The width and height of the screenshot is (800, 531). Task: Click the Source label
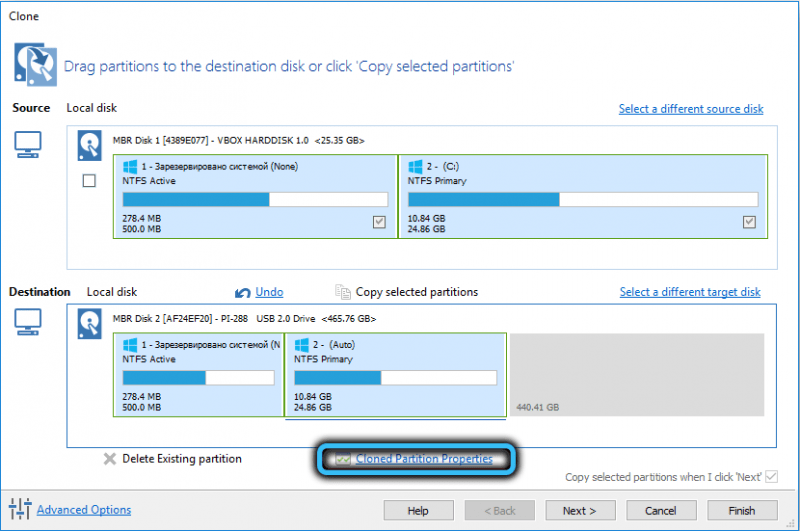31,108
